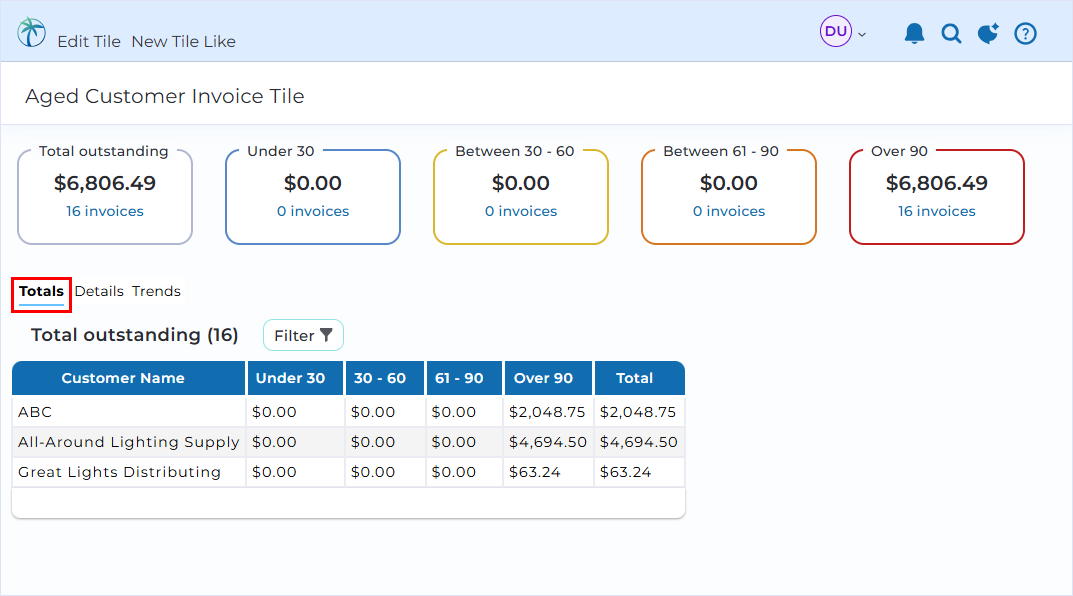
Task: Open 0 invoices link under Between 61 - 90
Action: 729,211
